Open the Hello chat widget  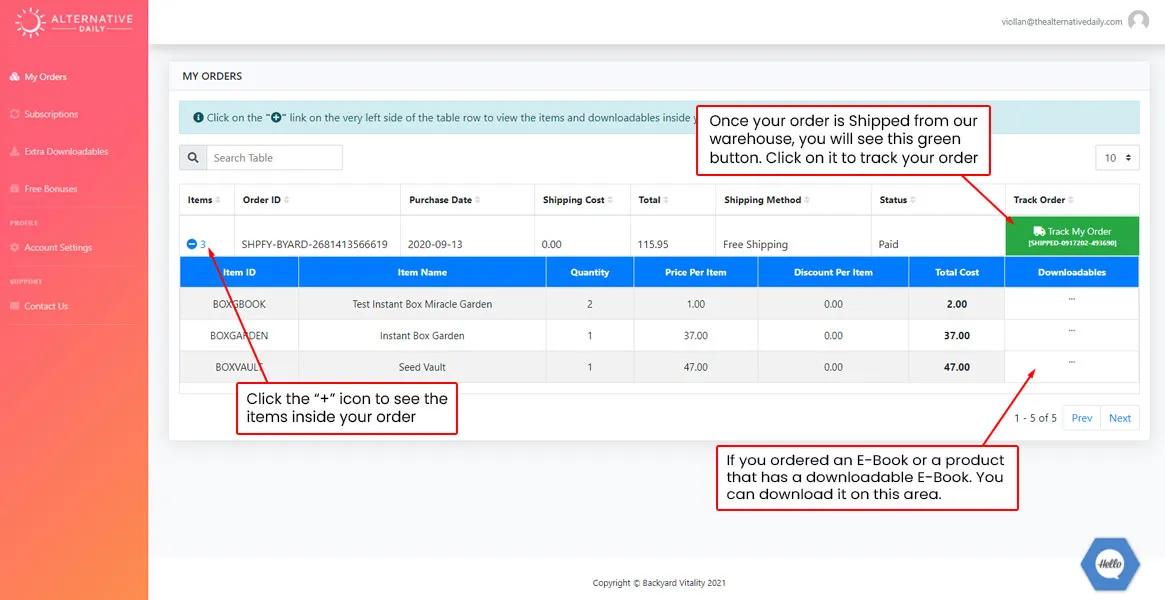pyautogui.click(x=1110, y=564)
